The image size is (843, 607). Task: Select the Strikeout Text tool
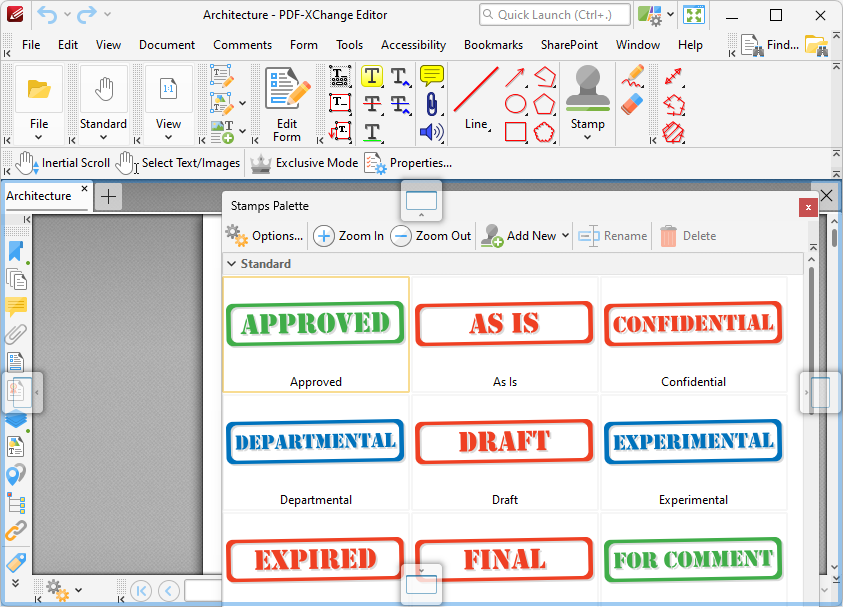[372, 104]
